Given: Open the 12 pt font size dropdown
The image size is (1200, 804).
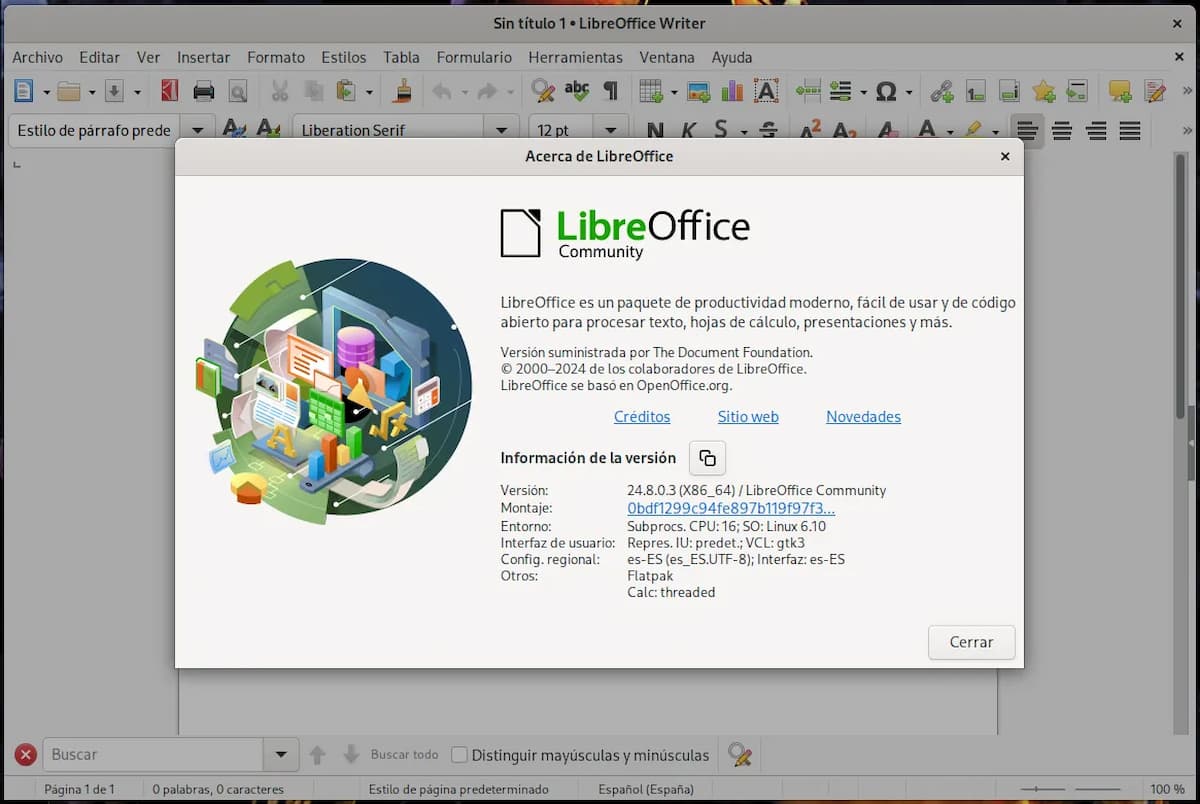Looking at the screenshot, I should (610, 130).
